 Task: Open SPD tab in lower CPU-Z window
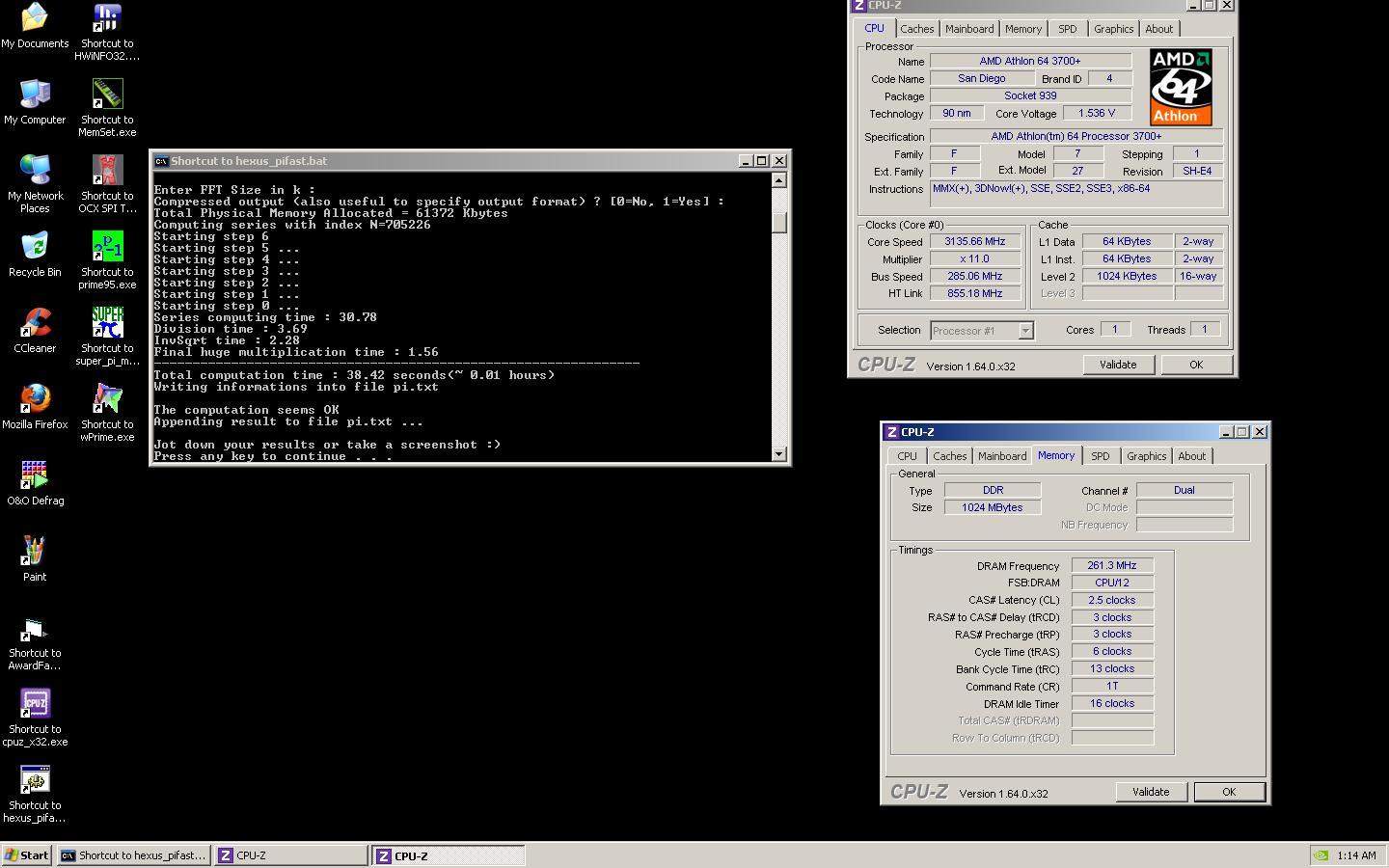pos(1101,456)
